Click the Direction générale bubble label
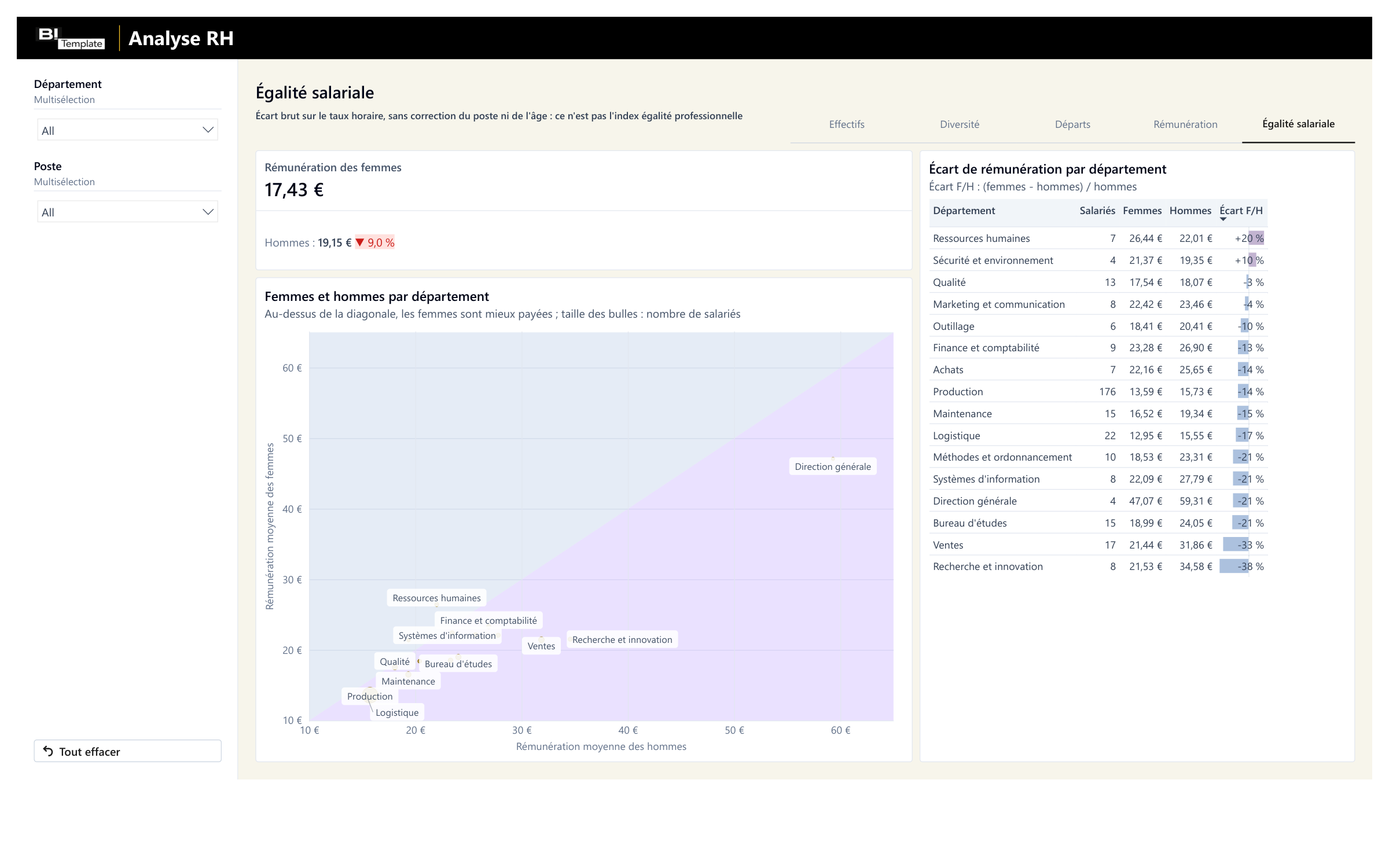The width and height of the screenshot is (1389, 868). coord(833,466)
